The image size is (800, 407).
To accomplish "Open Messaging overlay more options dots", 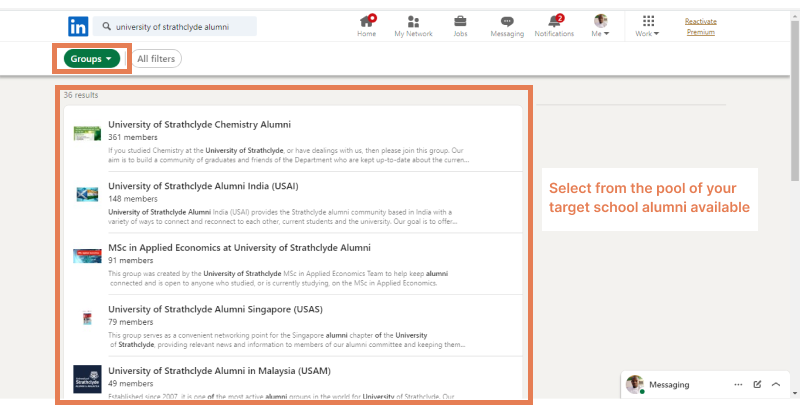I will click(738, 385).
